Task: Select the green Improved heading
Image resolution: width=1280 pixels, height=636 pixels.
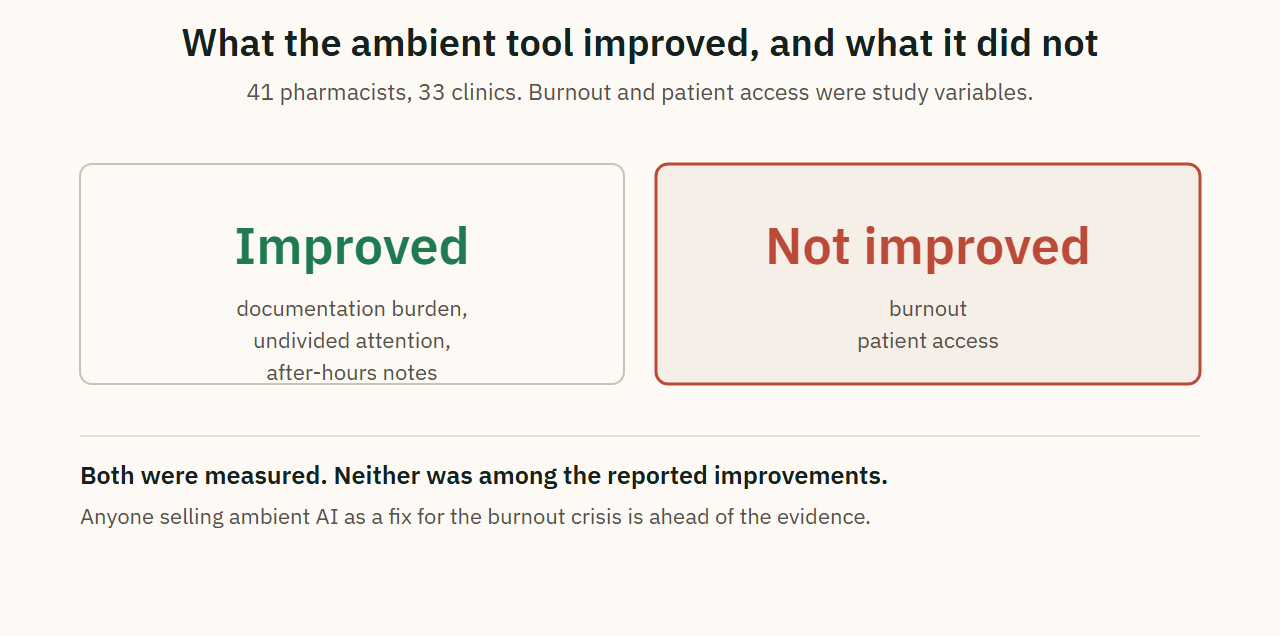Action: [352, 246]
